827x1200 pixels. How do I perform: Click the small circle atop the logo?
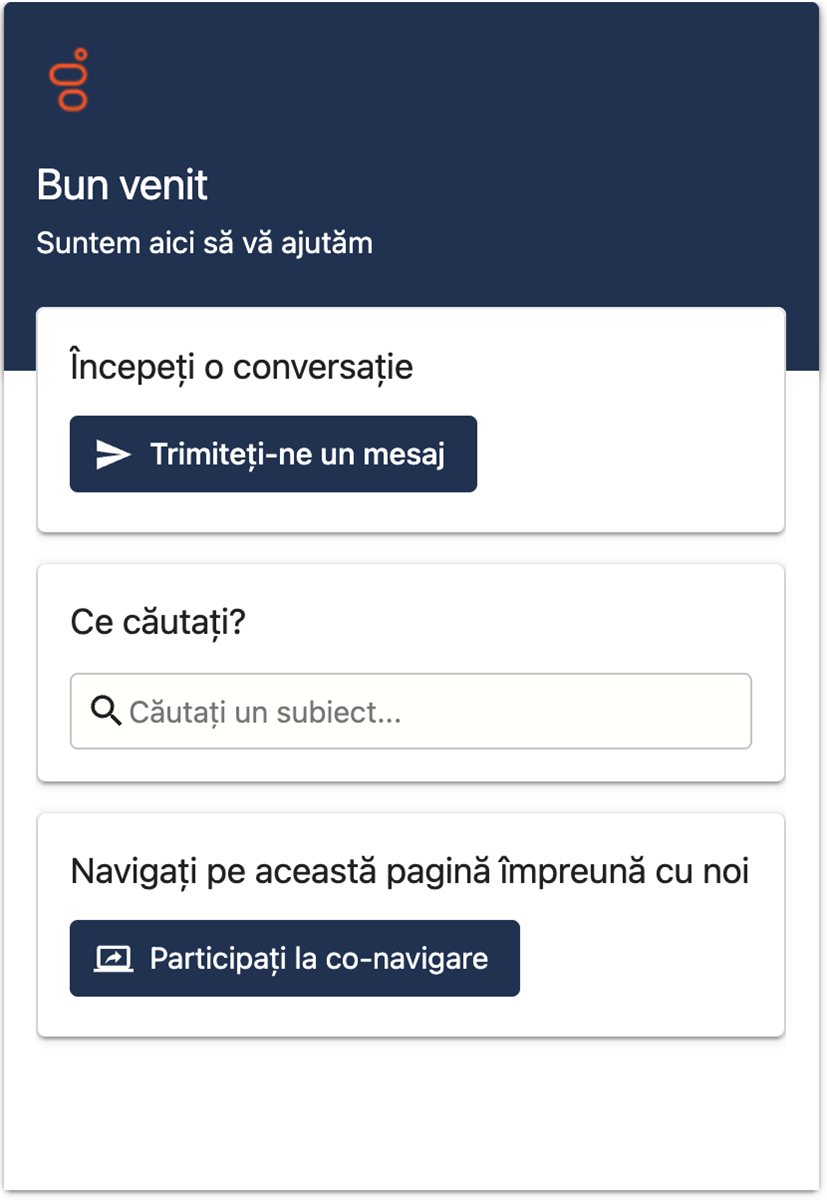point(81,53)
